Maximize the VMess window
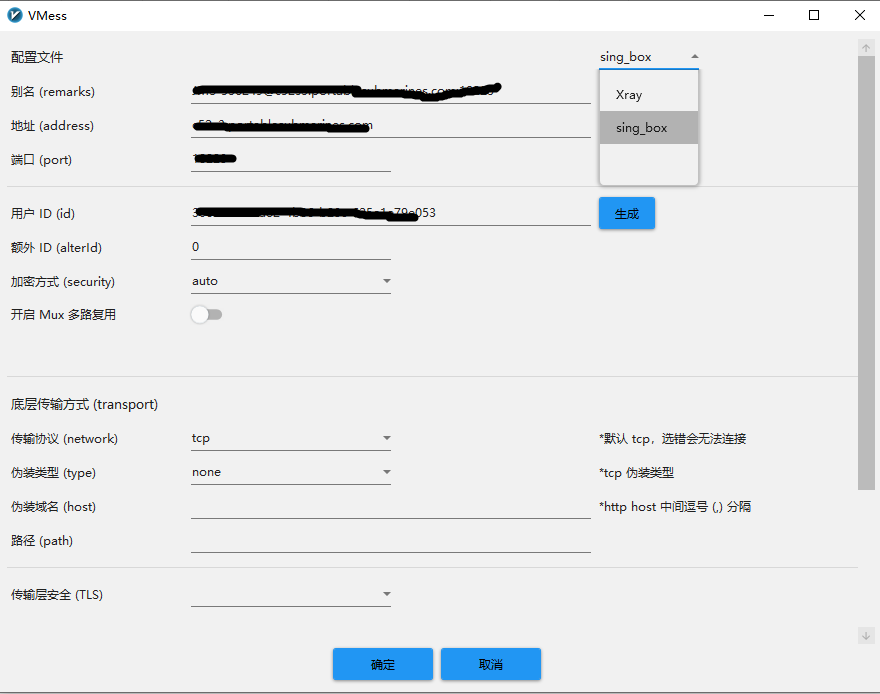Screen dimensions: 880x694 [x=814, y=15]
